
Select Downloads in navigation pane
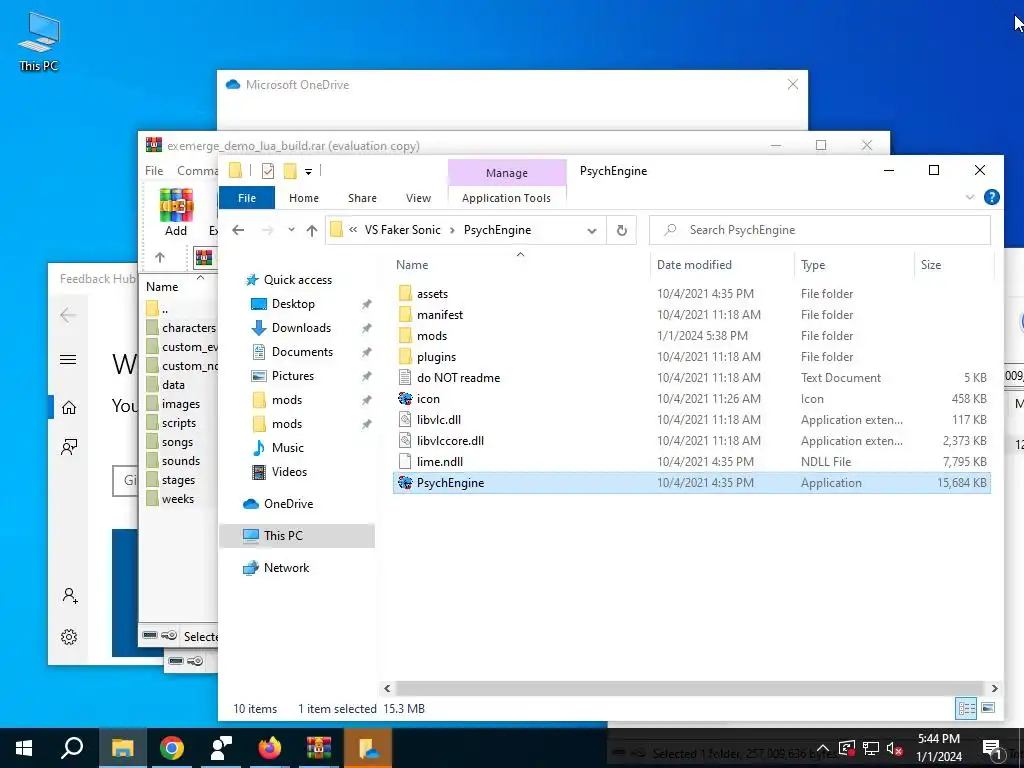[x=301, y=328]
